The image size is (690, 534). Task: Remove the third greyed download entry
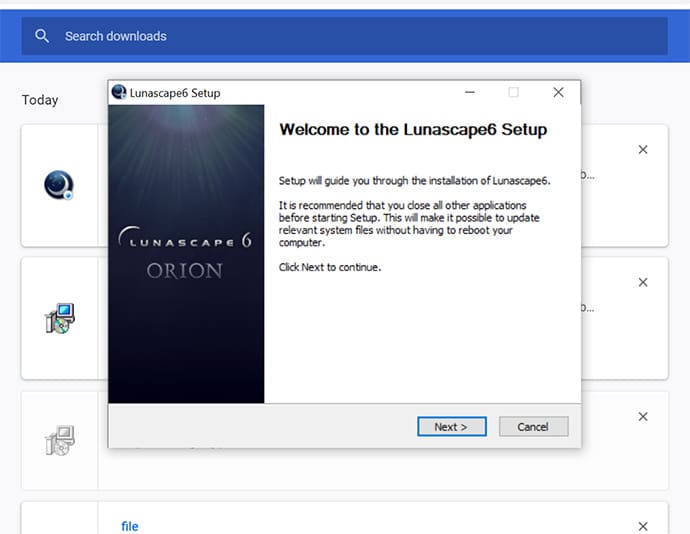[x=643, y=416]
